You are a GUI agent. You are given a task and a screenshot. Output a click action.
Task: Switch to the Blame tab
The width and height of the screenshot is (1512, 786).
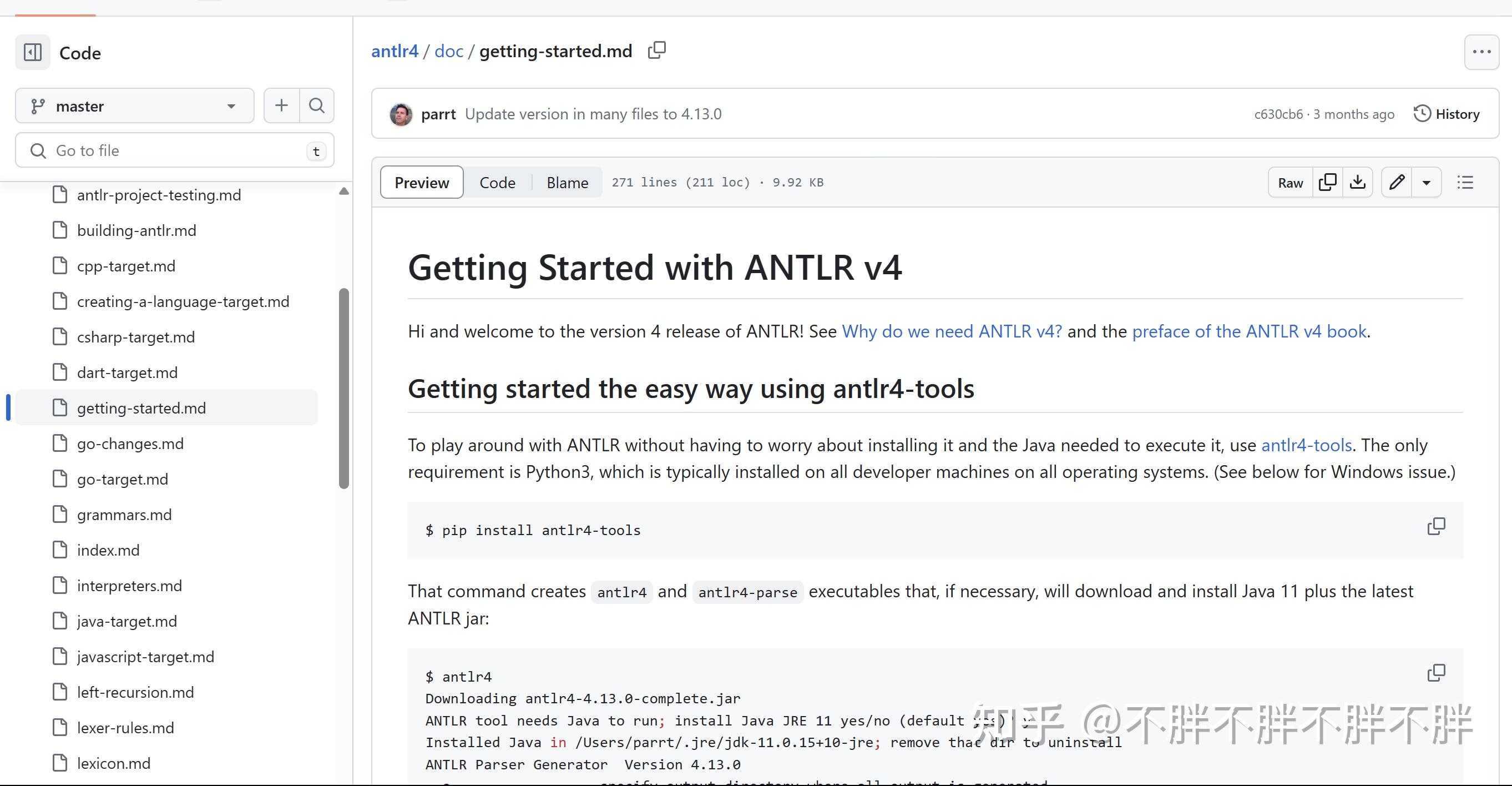click(x=567, y=183)
